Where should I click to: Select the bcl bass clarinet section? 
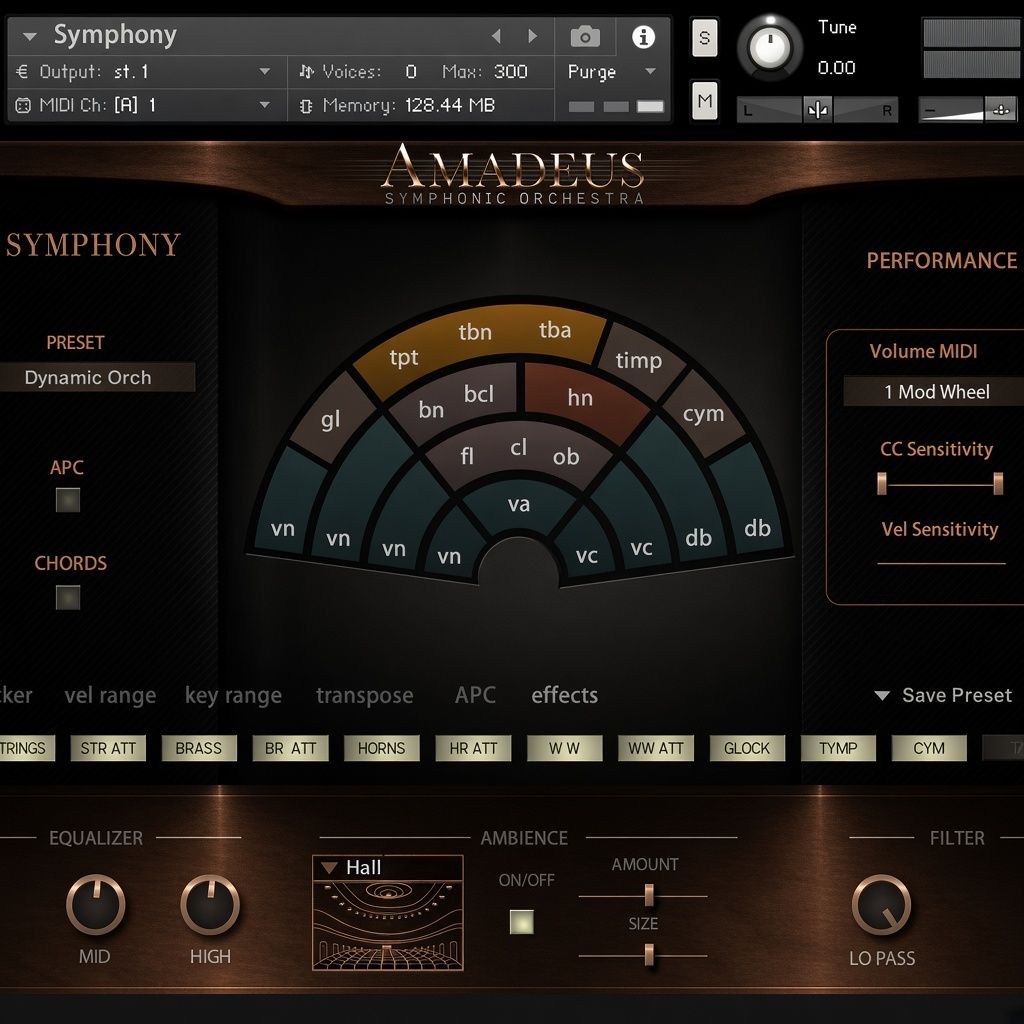[479, 394]
